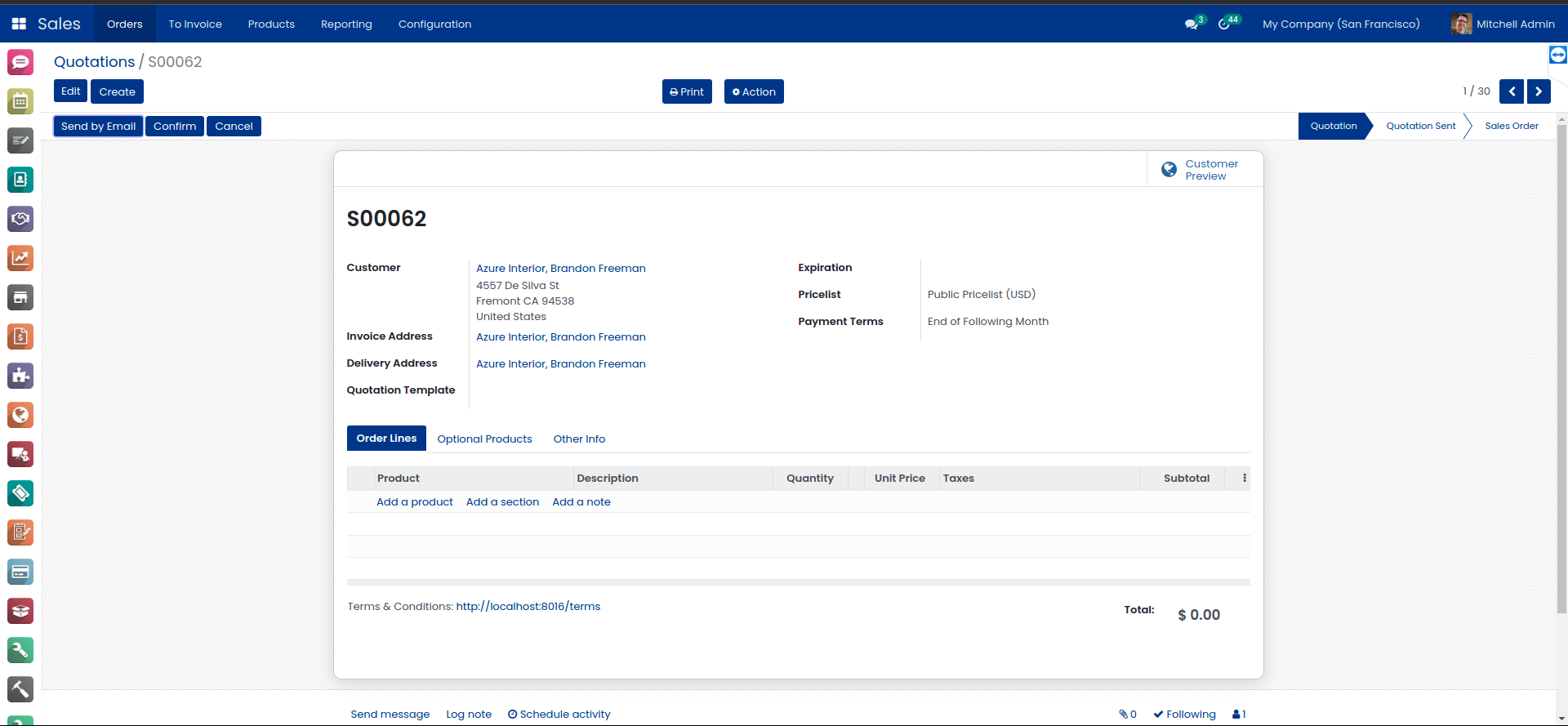Click the TeamViewer side panel icon
The height and width of the screenshot is (726, 1568).
coord(1557,55)
